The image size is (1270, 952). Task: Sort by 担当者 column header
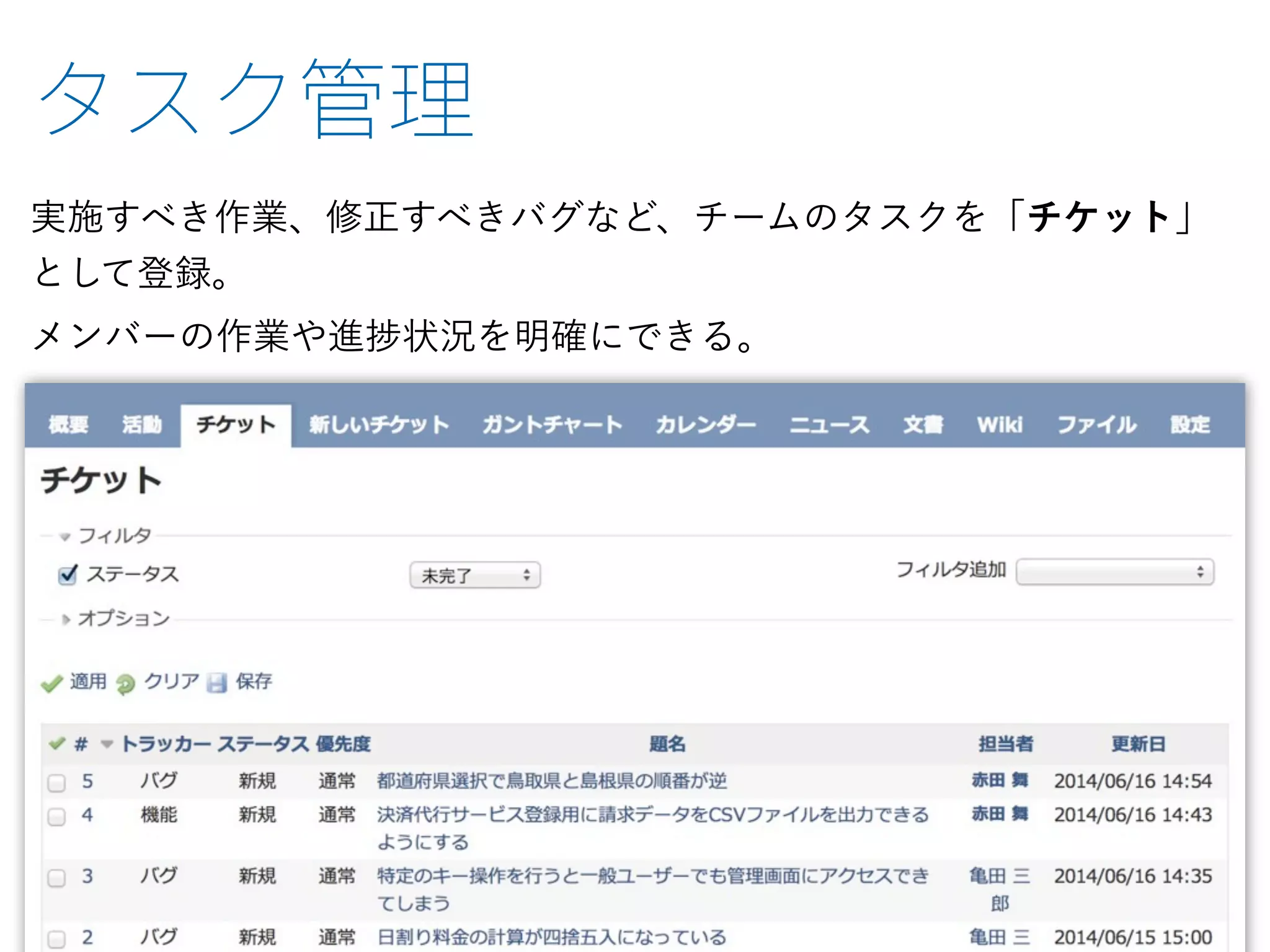tap(1006, 744)
